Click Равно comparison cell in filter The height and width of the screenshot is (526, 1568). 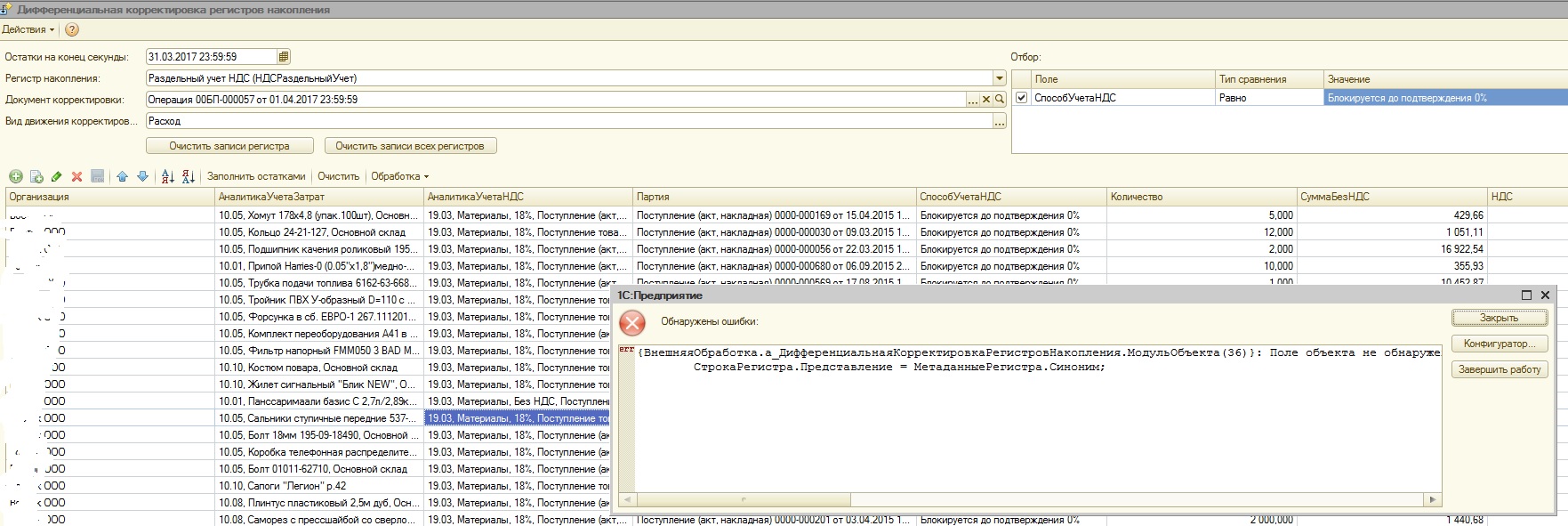pyautogui.click(x=1269, y=98)
